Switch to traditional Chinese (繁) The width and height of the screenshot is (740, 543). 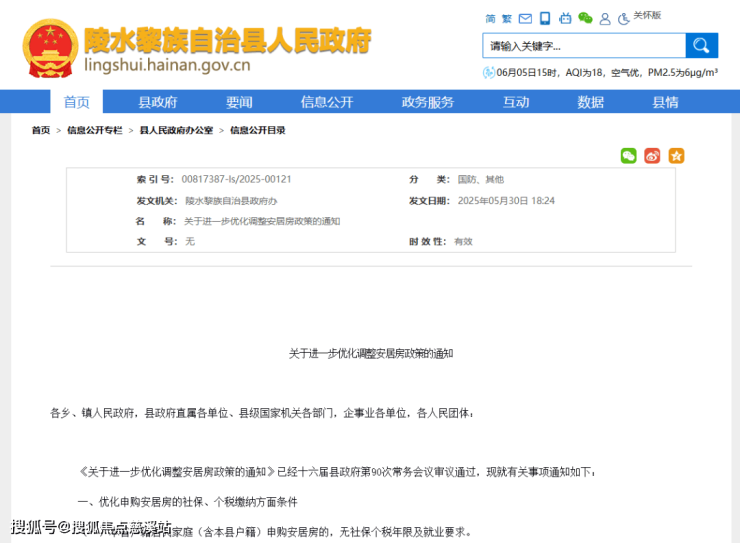pos(507,18)
